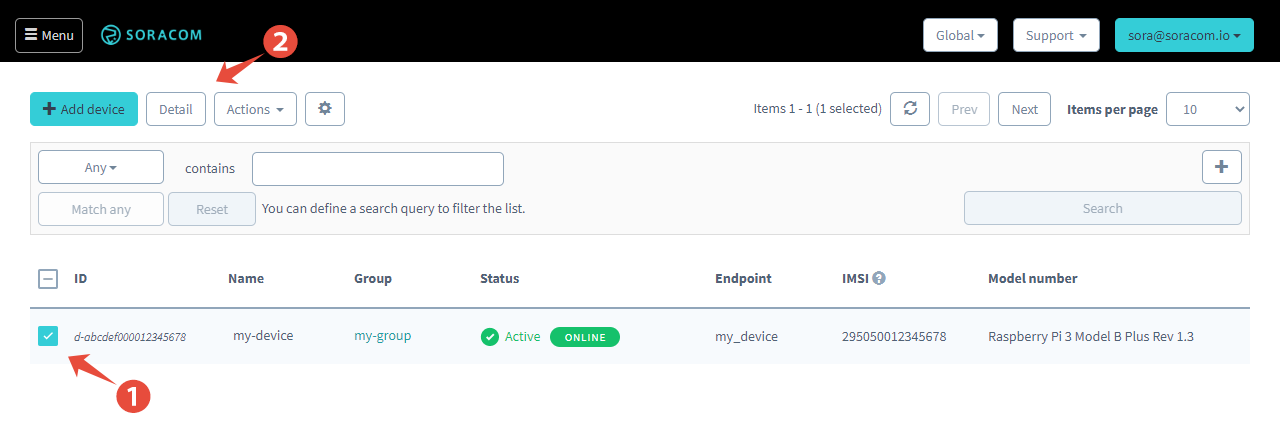1280x440 pixels.
Task: Open the hamburger Menu
Action: (x=49, y=35)
